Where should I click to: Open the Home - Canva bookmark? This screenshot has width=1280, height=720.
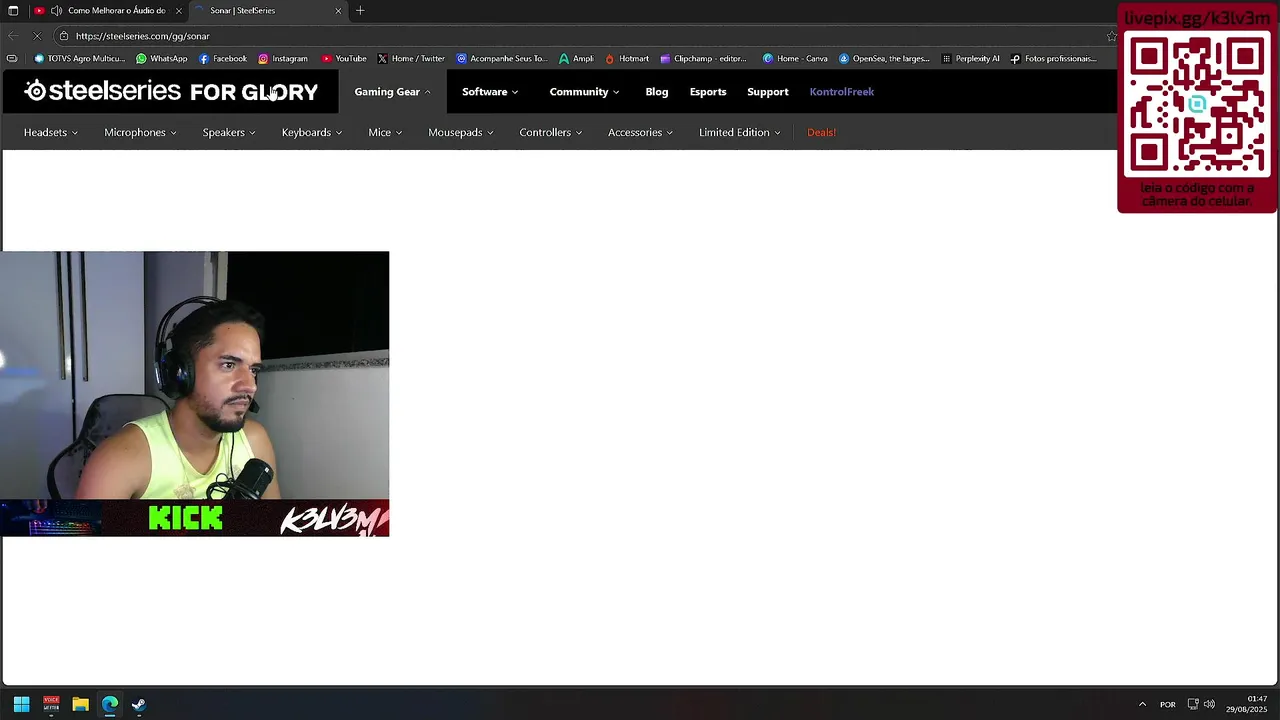(x=795, y=58)
